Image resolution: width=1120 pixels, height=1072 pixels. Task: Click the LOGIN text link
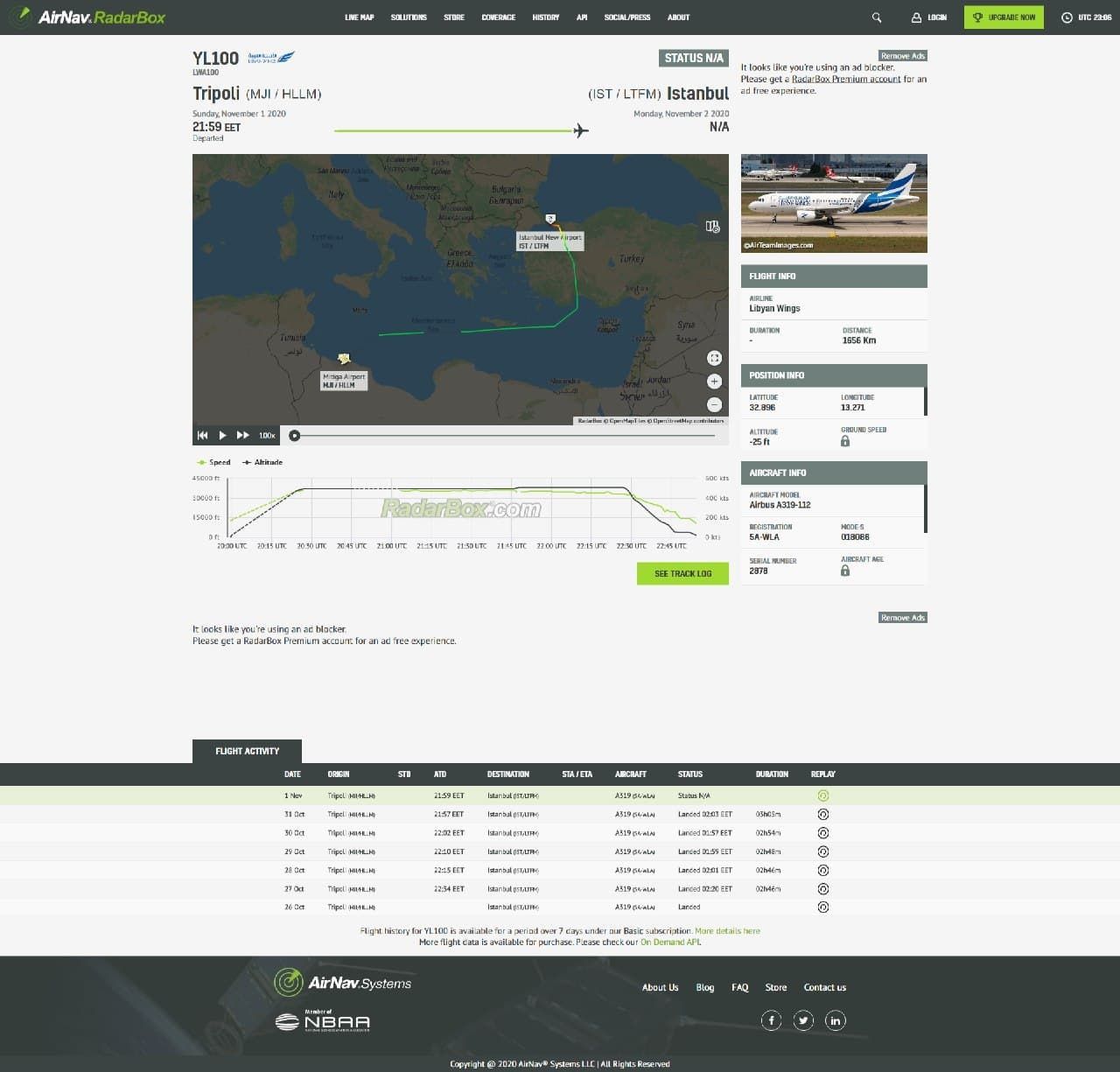point(937,18)
